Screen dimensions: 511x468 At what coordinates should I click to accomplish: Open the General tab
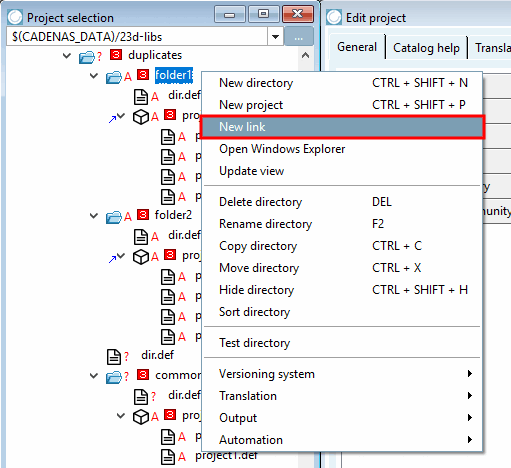357,47
